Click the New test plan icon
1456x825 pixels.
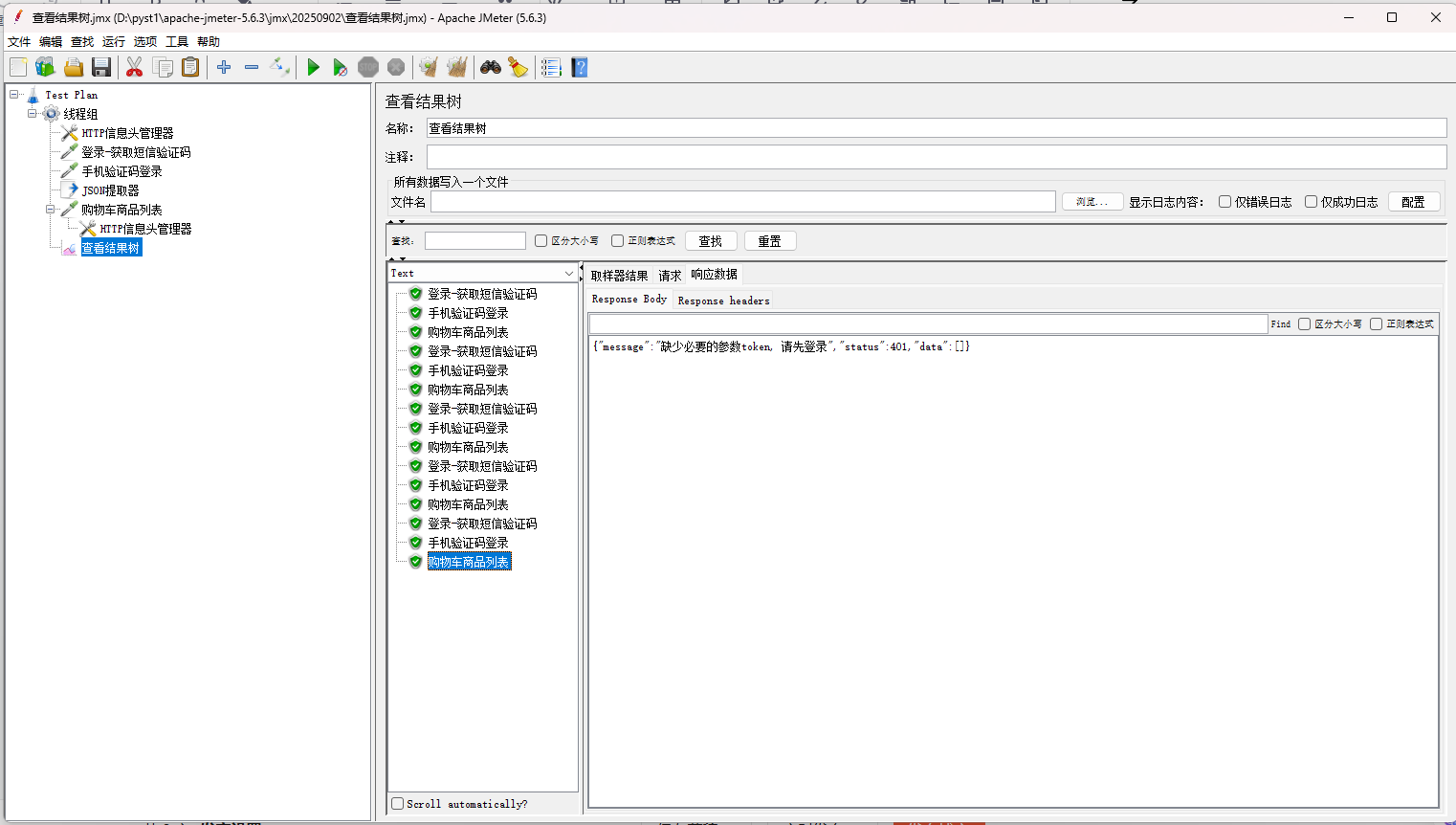[18, 67]
